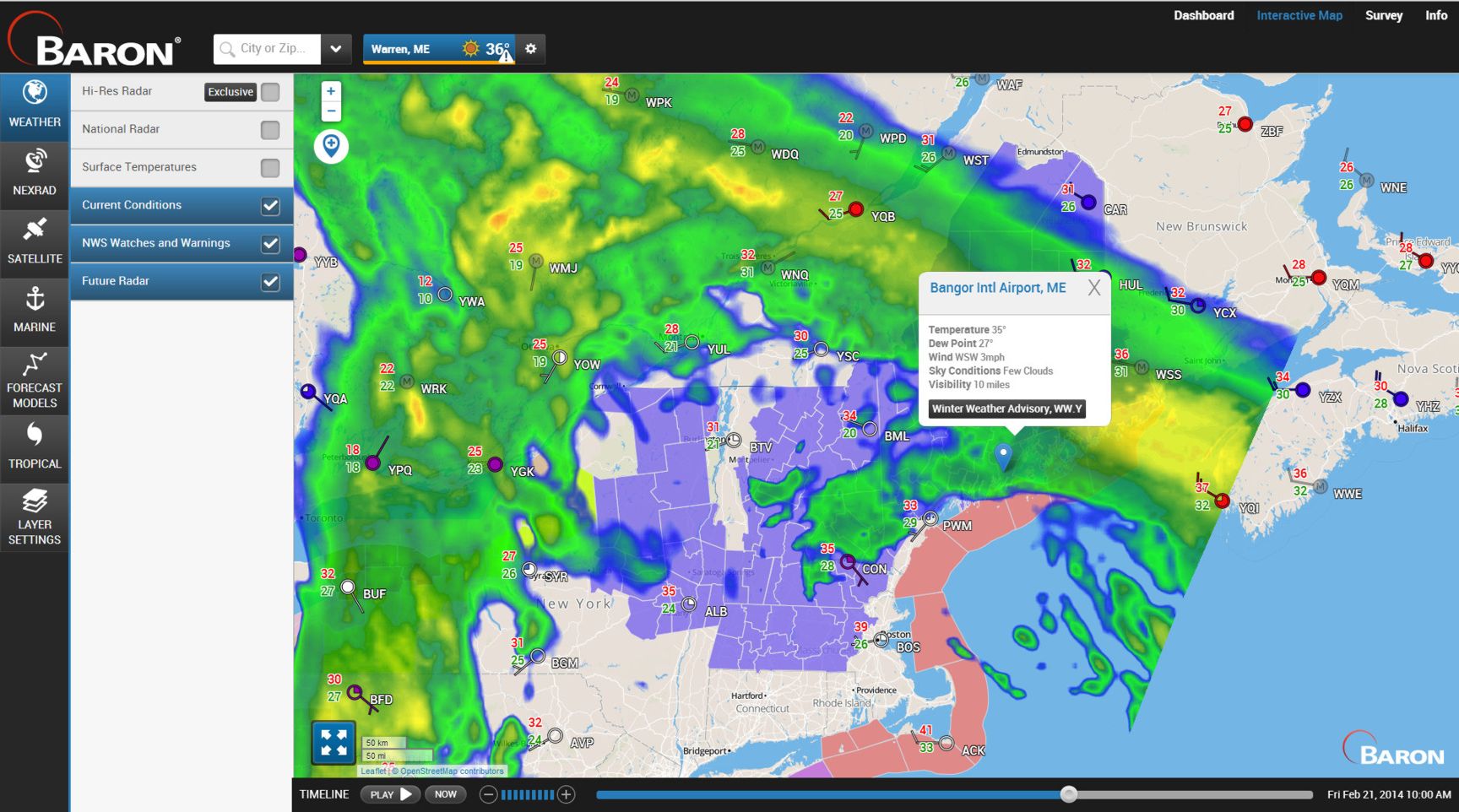The height and width of the screenshot is (812, 1459).
Task: Open OpenStreetMap contributors link
Action: tap(452, 771)
